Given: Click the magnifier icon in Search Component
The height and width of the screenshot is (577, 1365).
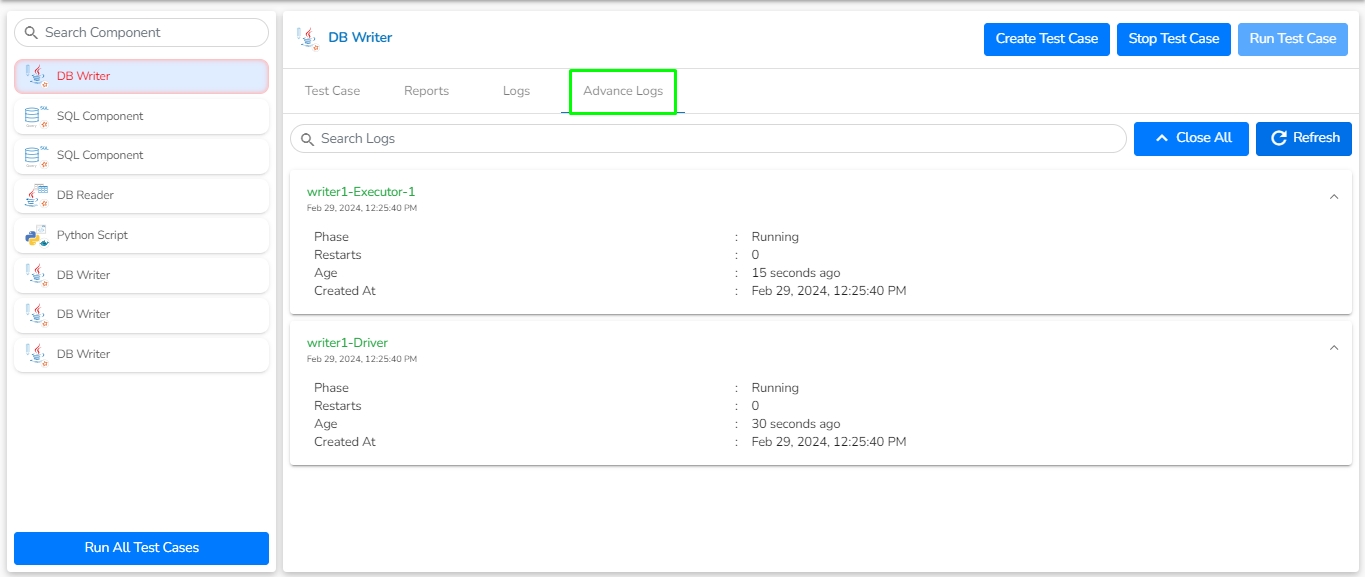Looking at the screenshot, I should [31, 33].
